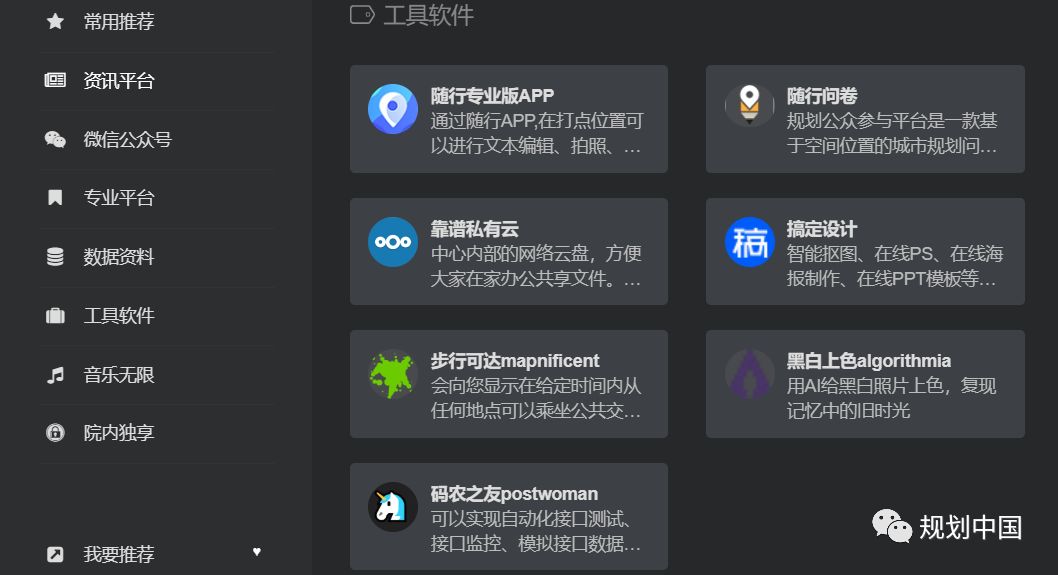Image resolution: width=1058 pixels, height=575 pixels.
Task: Click the blue location pin icon of 随行专业版APP
Action: [393, 109]
